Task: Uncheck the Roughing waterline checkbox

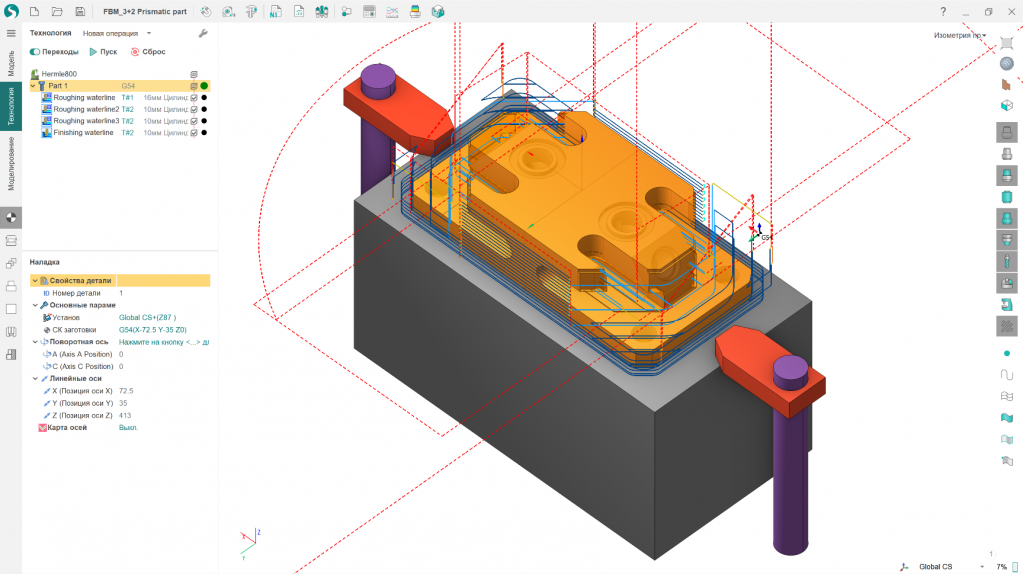Action: pos(194,98)
